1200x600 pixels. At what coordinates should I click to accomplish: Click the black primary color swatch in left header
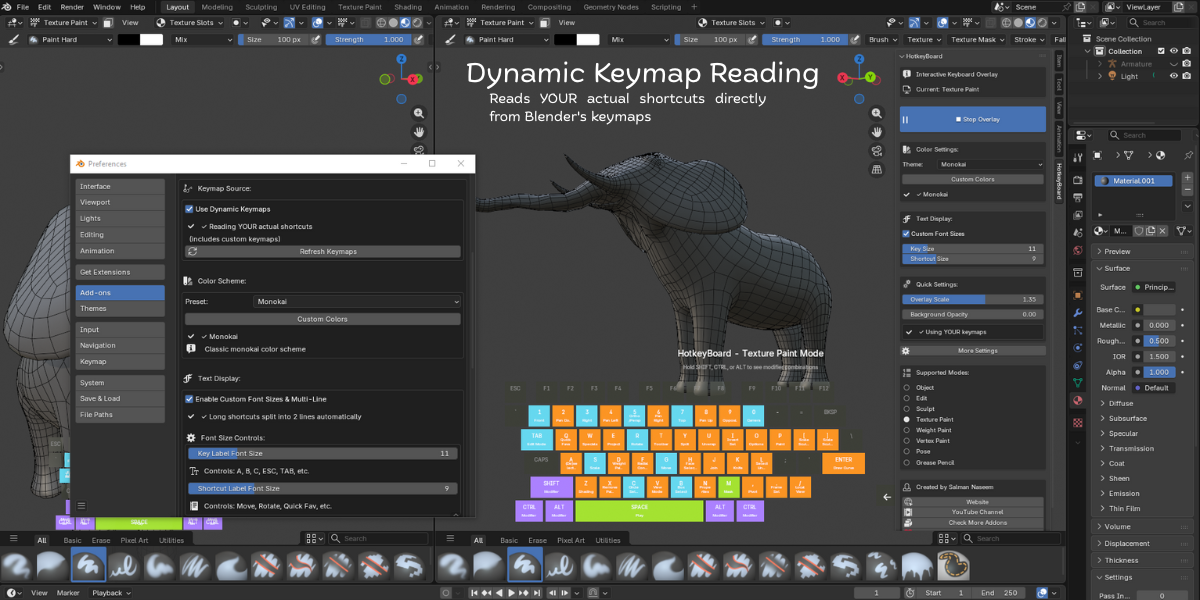pyautogui.click(x=128, y=39)
